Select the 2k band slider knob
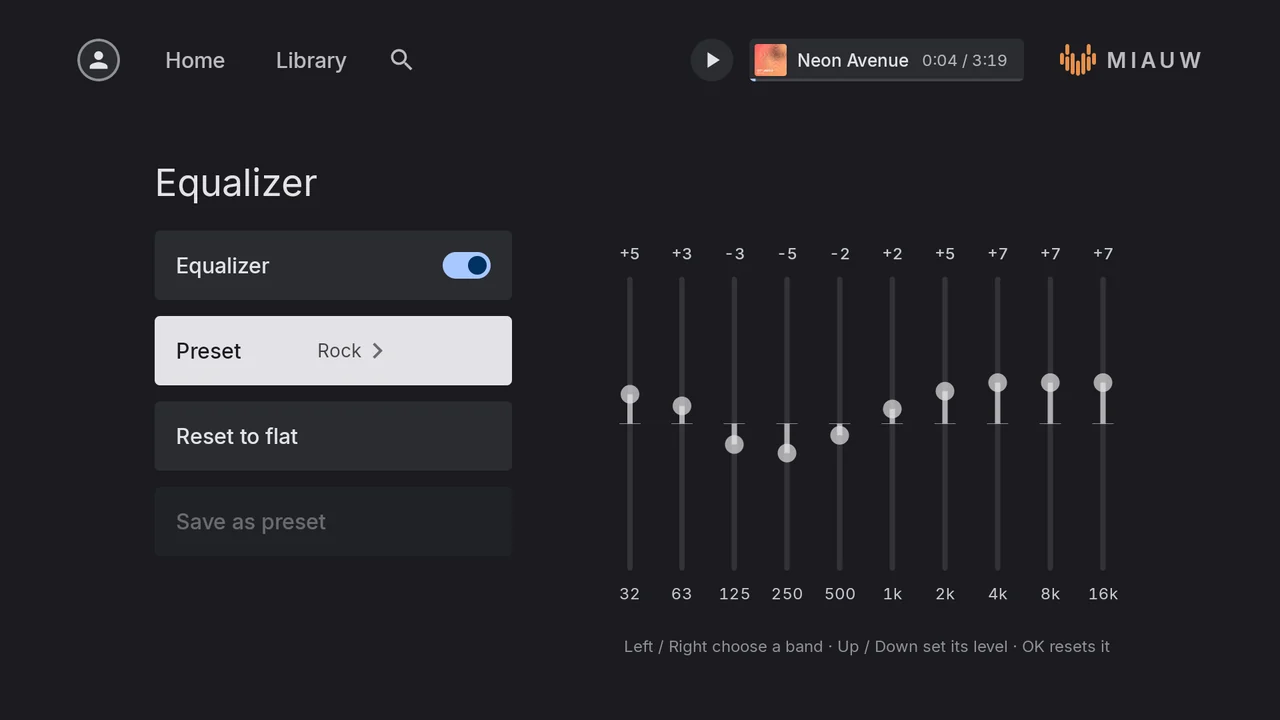 point(945,391)
